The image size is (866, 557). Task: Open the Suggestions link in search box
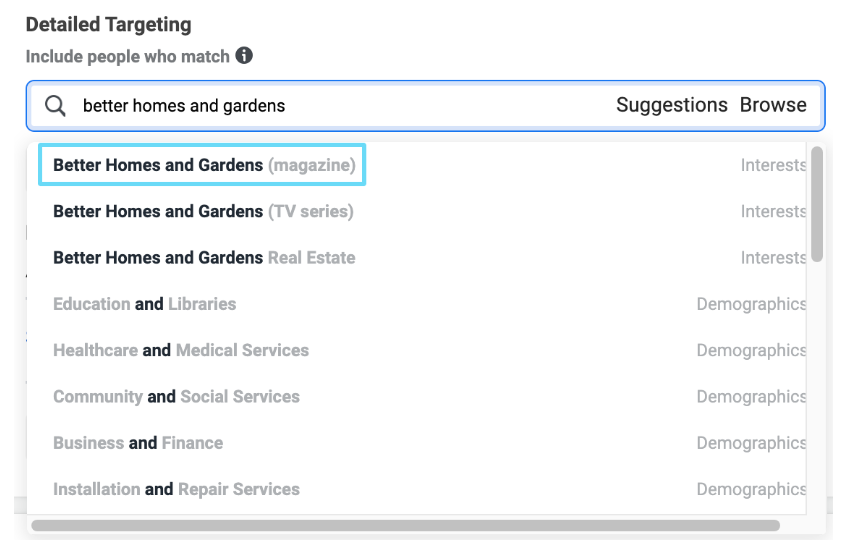click(x=672, y=105)
